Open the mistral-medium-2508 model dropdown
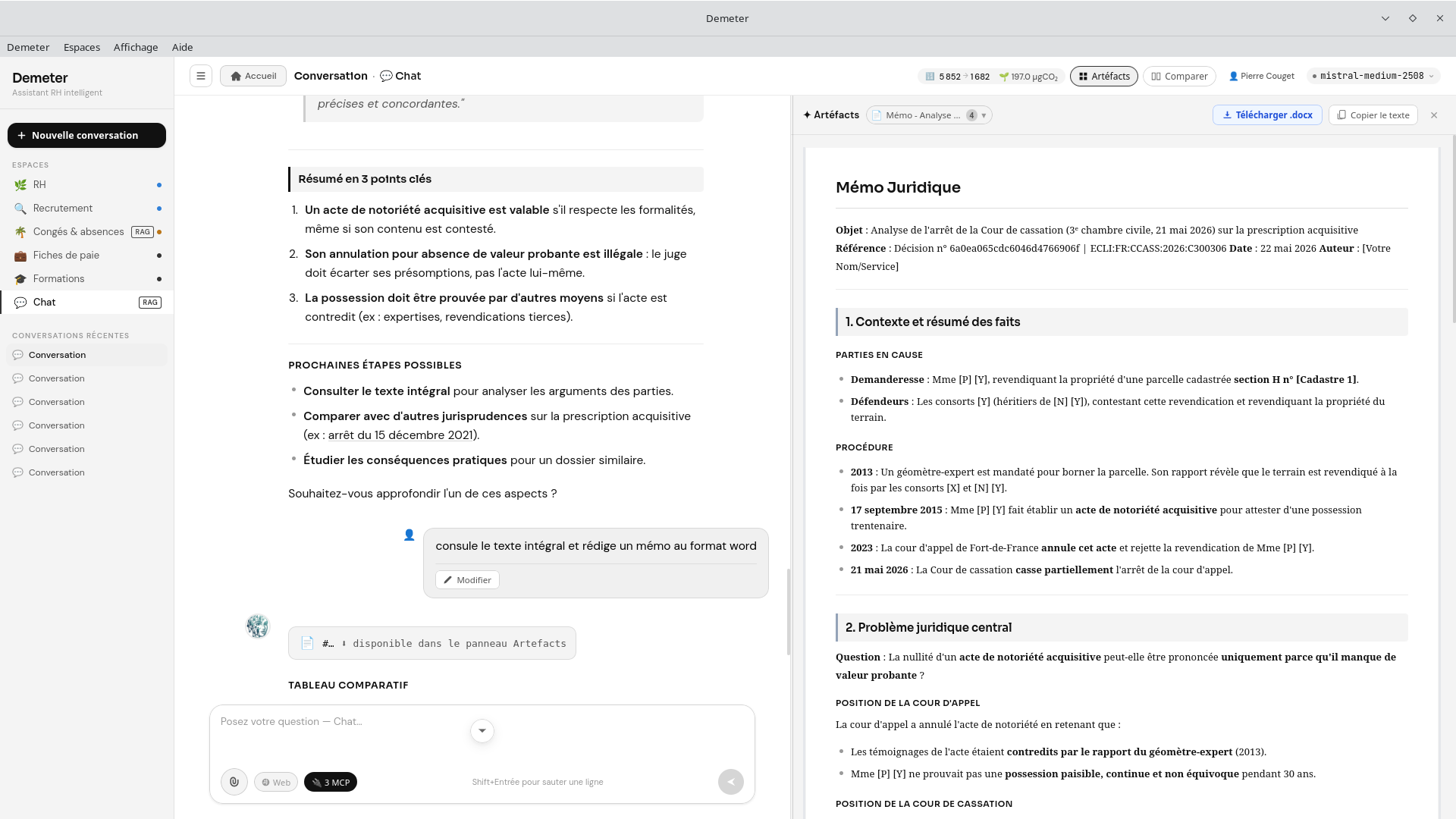 click(1373, 76)
